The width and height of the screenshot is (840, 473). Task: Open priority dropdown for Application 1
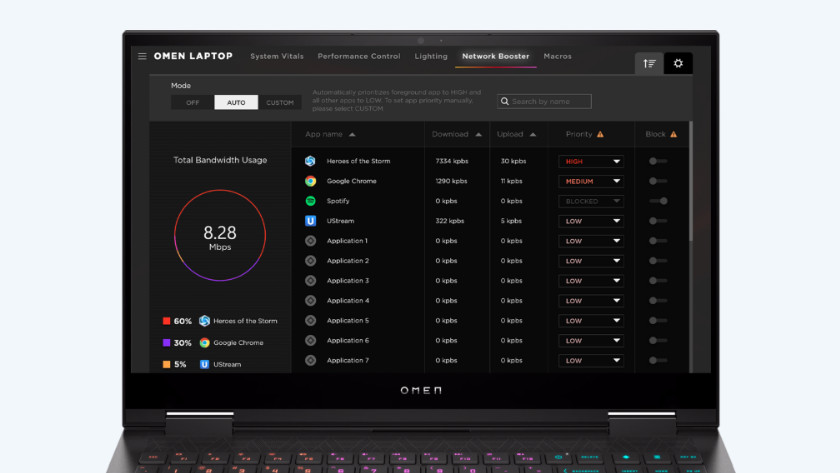[591, 241]
